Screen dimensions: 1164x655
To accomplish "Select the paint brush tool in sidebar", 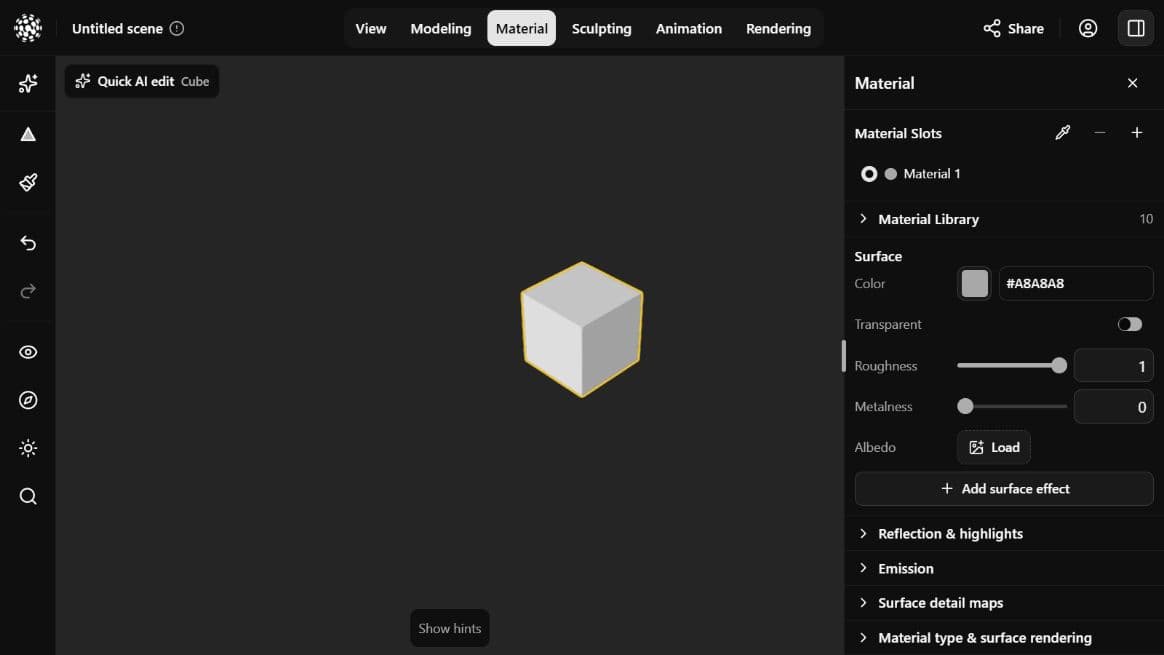I will click(x=27, y=182).
